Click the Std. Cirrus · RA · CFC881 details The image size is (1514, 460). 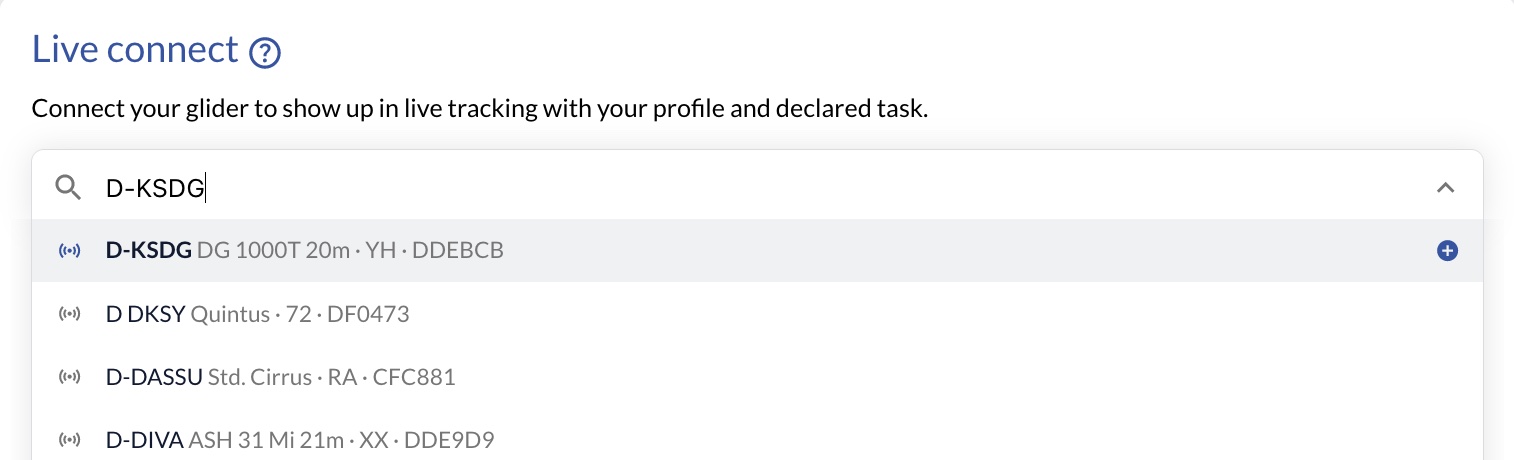(x=332, y=378)
